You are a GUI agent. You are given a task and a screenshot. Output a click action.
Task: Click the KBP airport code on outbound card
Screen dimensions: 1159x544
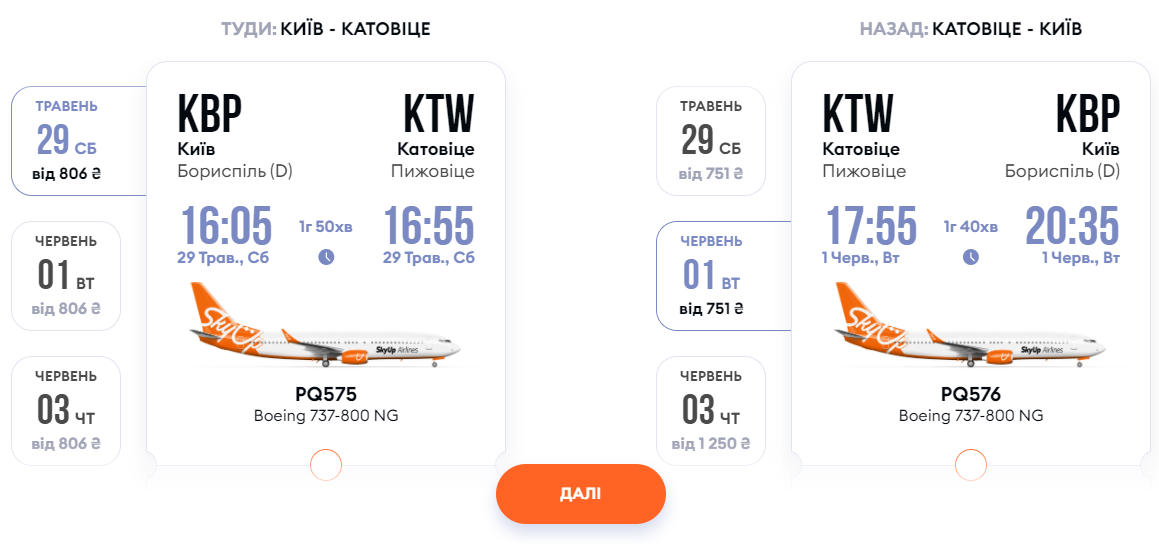coord(210,115)
